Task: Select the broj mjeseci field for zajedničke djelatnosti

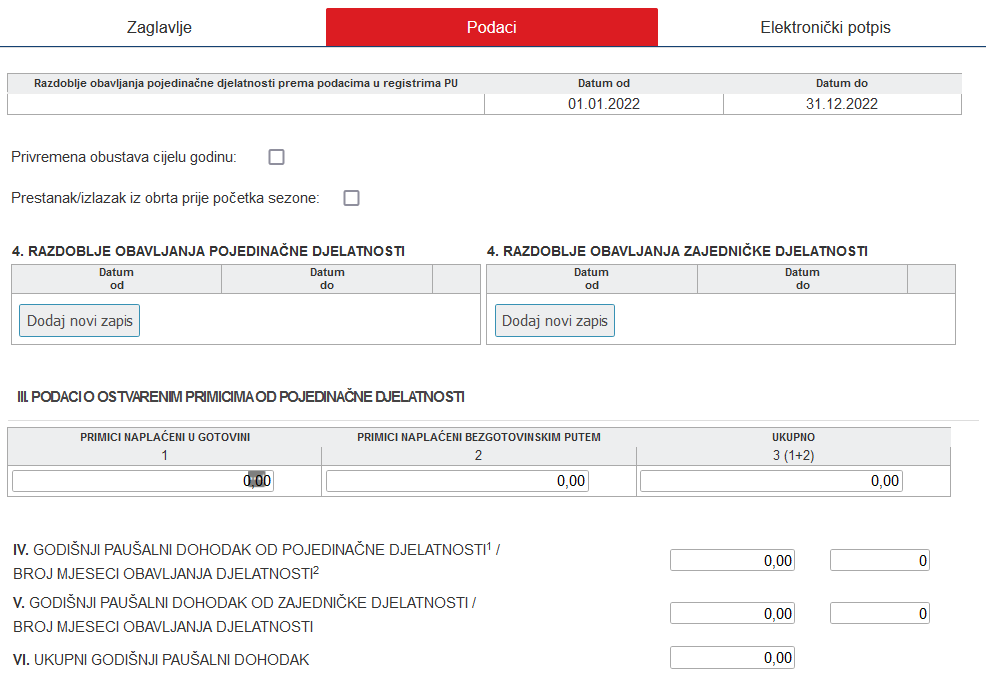Action: 879,612
